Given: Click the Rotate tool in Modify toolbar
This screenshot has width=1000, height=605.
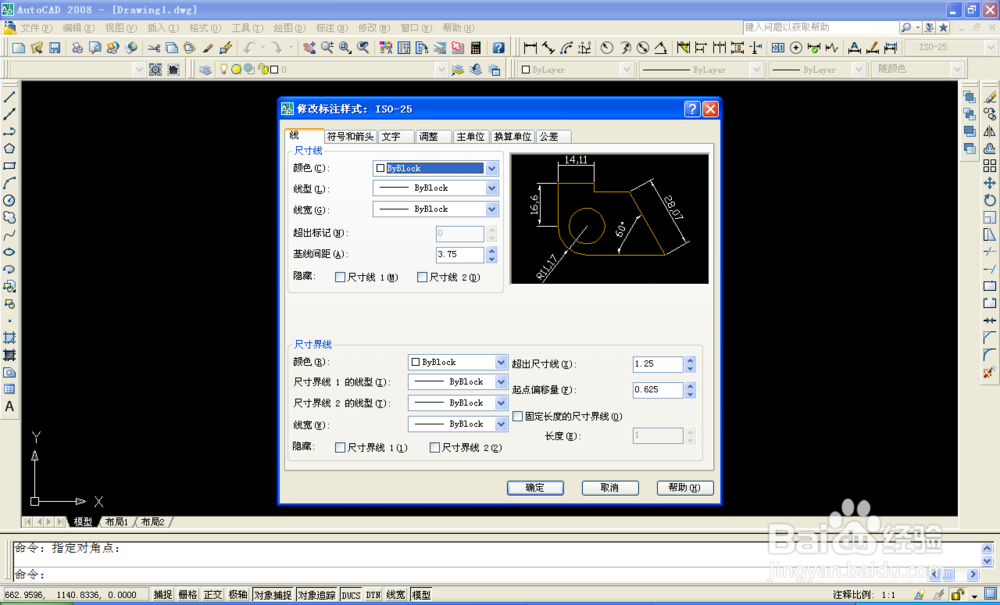Looking at the screenshot, I should click(x=990, y=200).
